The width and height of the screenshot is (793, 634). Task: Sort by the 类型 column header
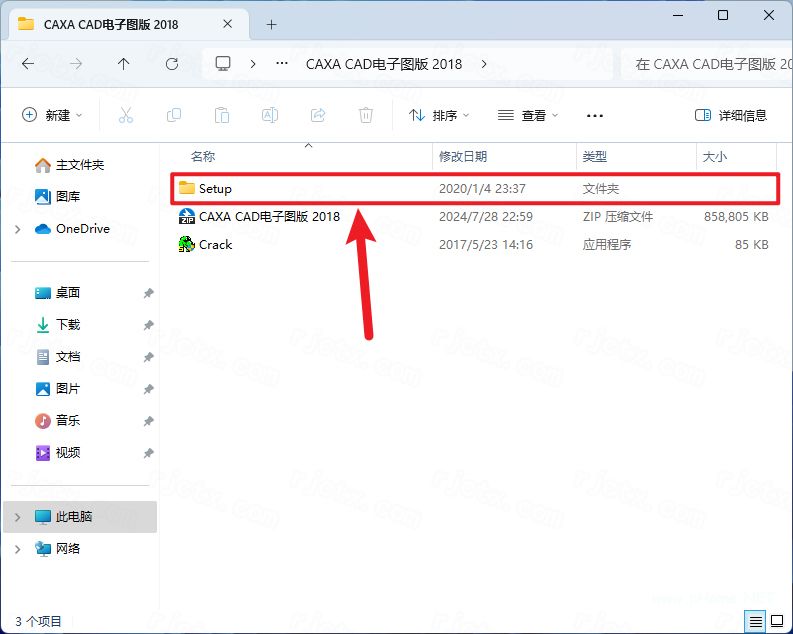coord(594,156)
